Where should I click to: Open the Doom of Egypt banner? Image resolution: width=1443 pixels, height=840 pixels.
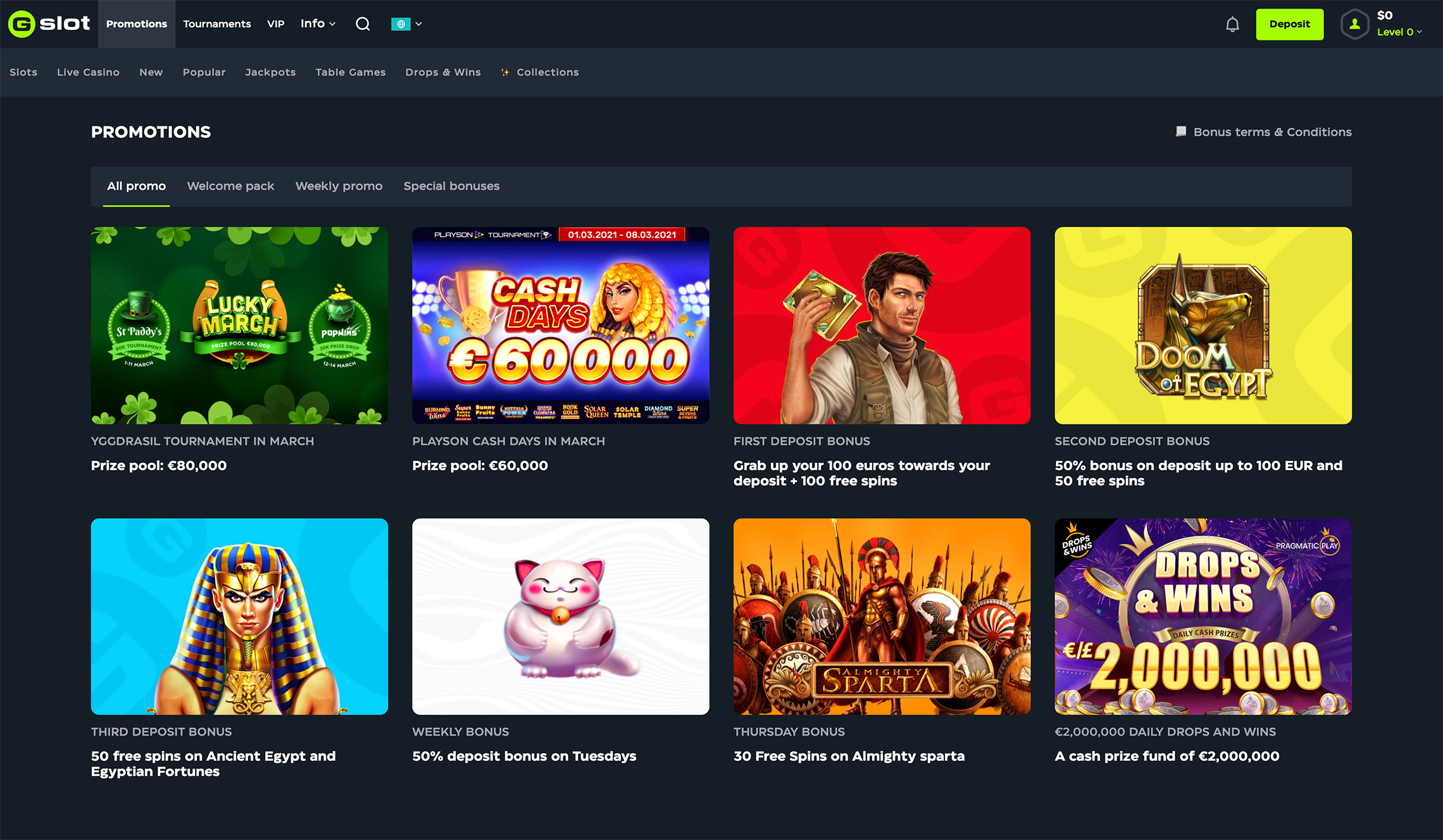(x=1203, y=325)
